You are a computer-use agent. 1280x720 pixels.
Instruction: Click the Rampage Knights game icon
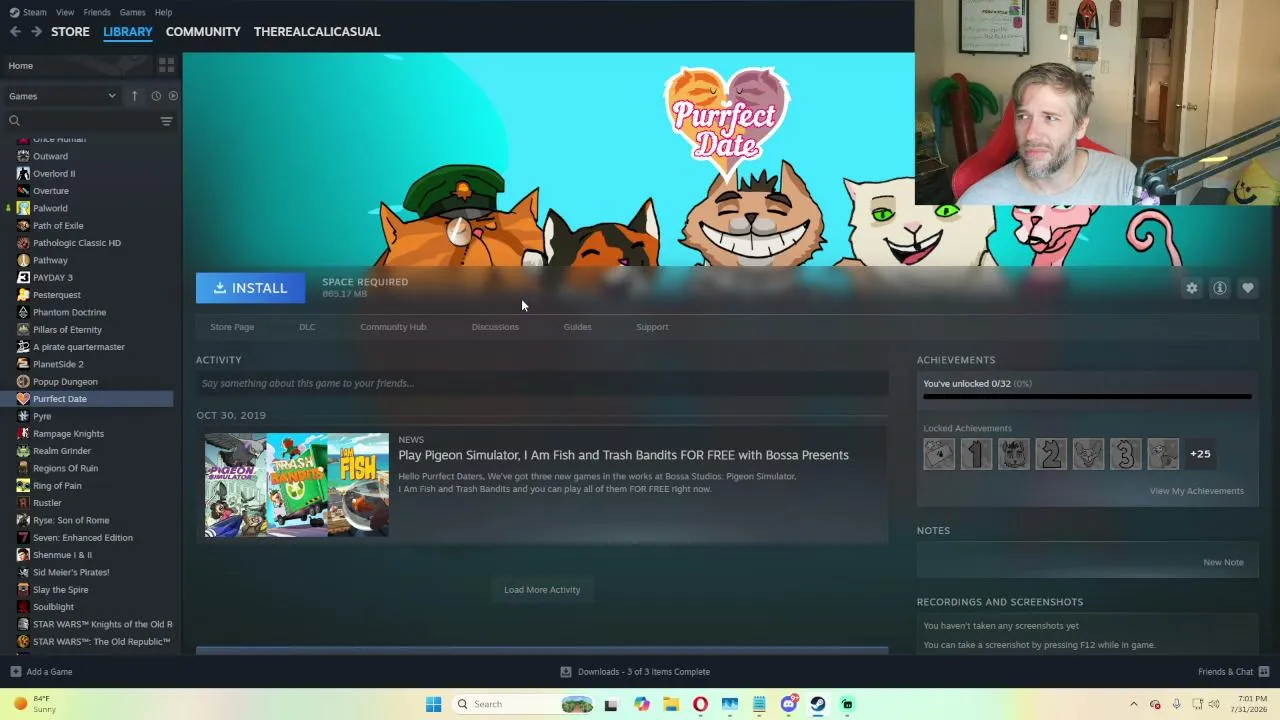24,434
